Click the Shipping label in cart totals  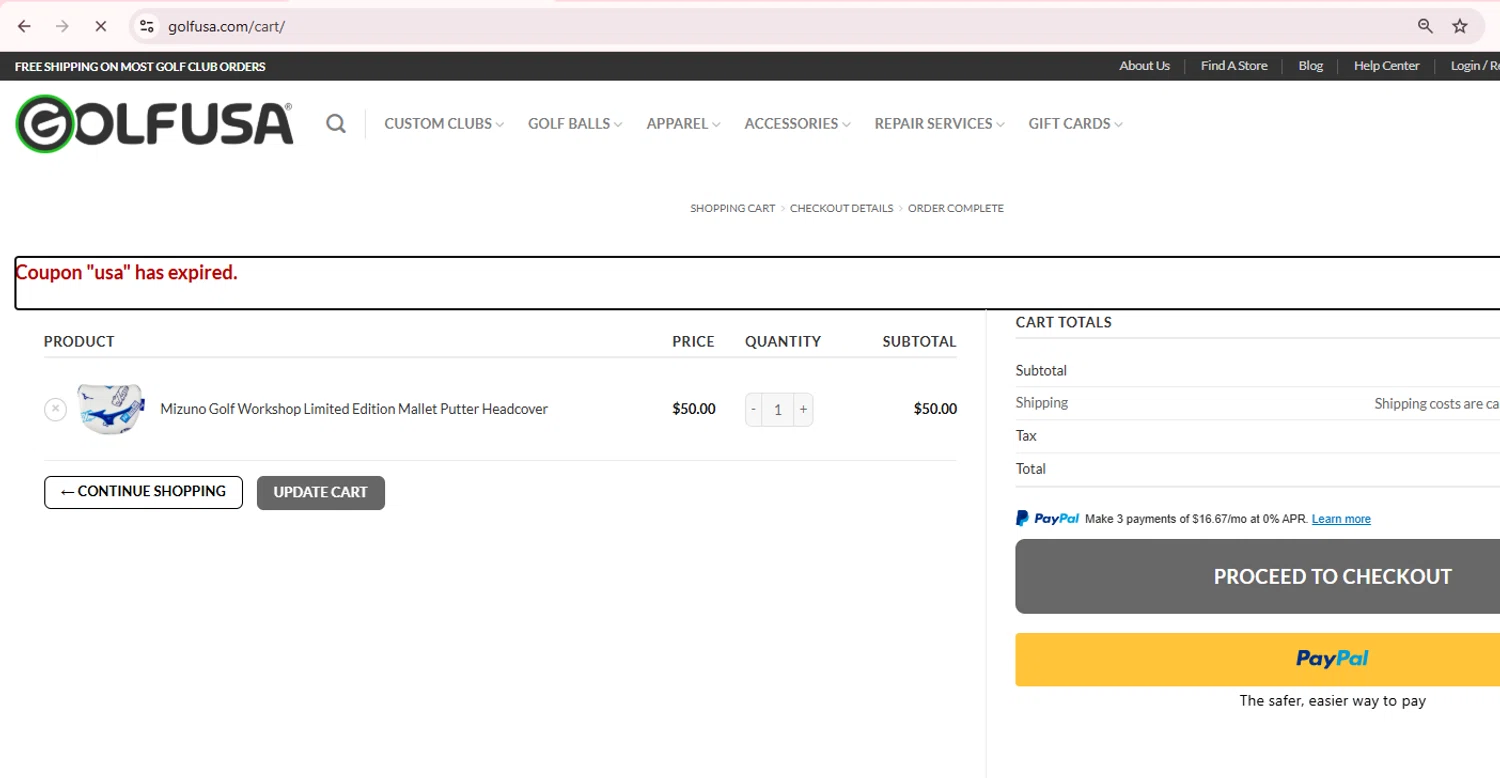click(1042, 403)
